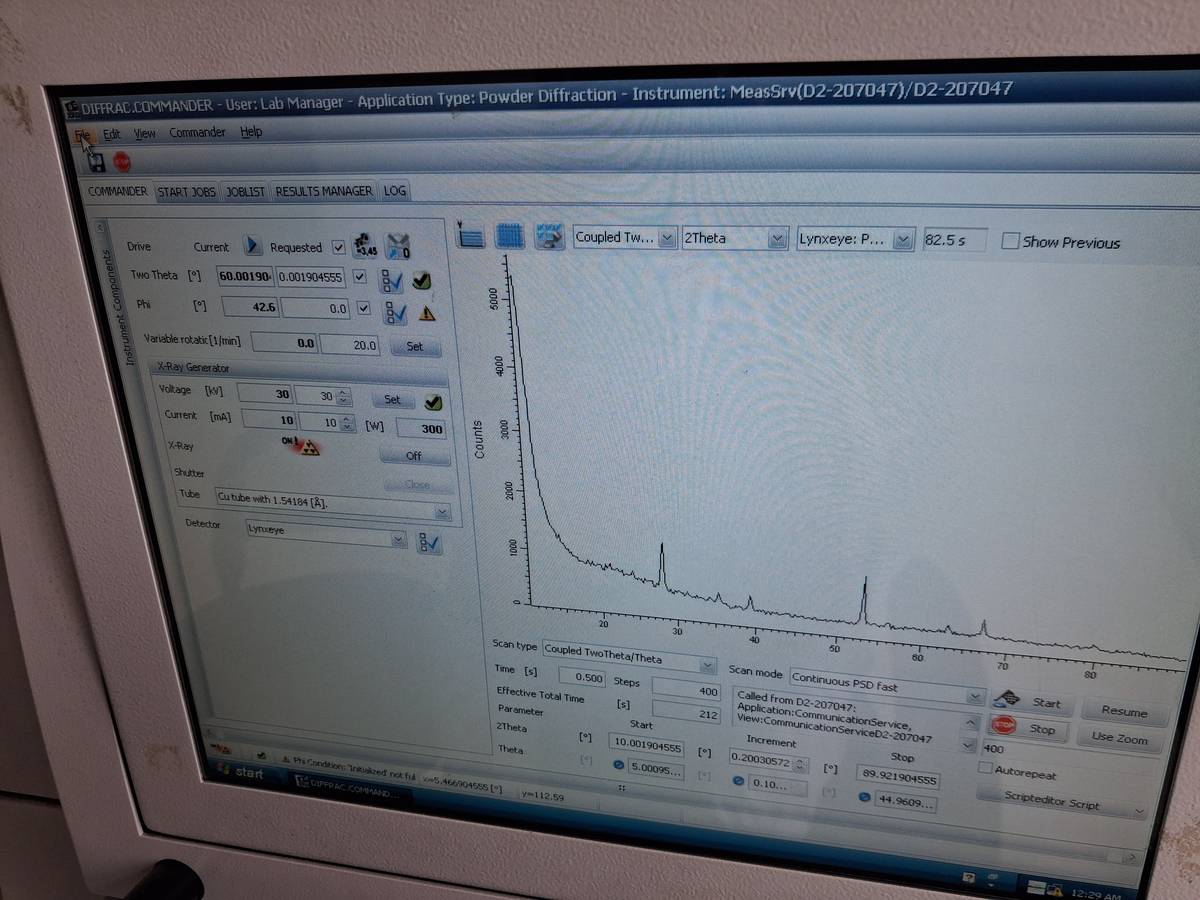Image resolution: width=1200 pixels, height=900 pixels.
Task: Open the 2Theta axis dropdown
Action: [735, 238]
